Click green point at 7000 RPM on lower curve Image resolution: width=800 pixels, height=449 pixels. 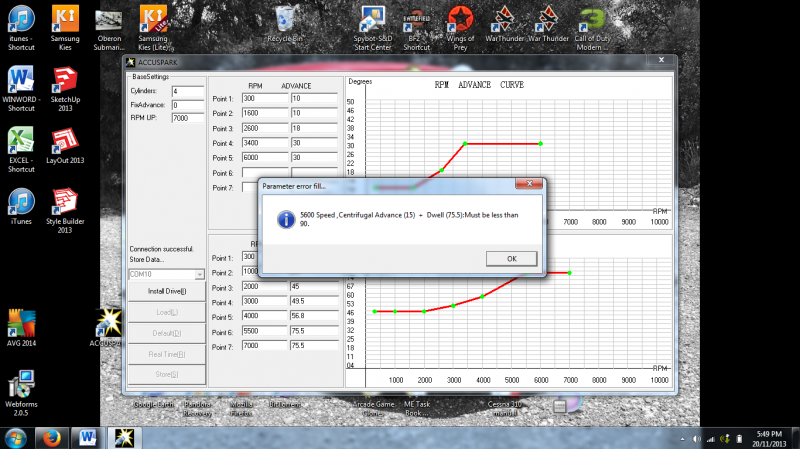(569, 273)
